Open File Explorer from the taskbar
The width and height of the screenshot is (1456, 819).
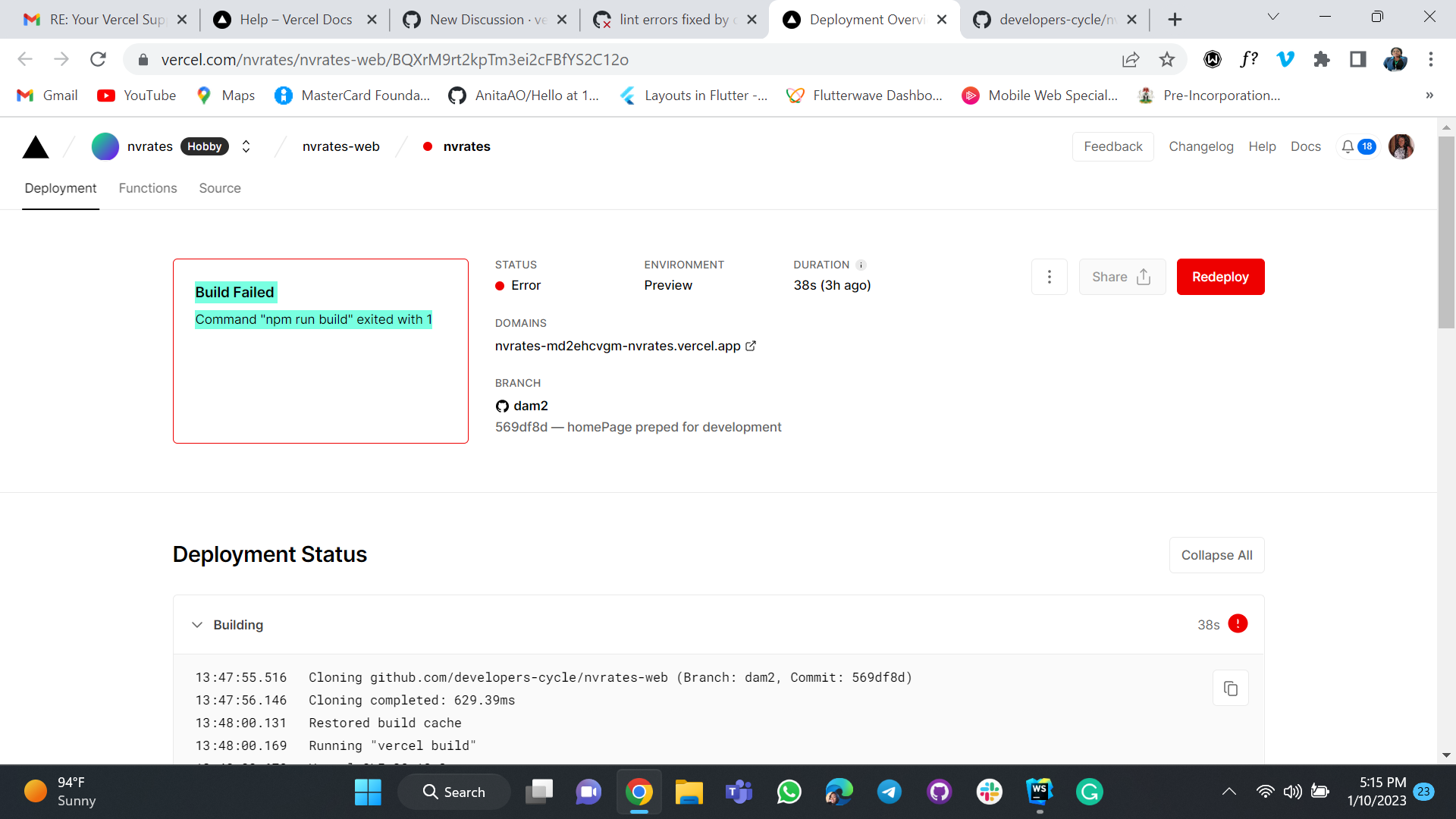[x=689, y=792]
